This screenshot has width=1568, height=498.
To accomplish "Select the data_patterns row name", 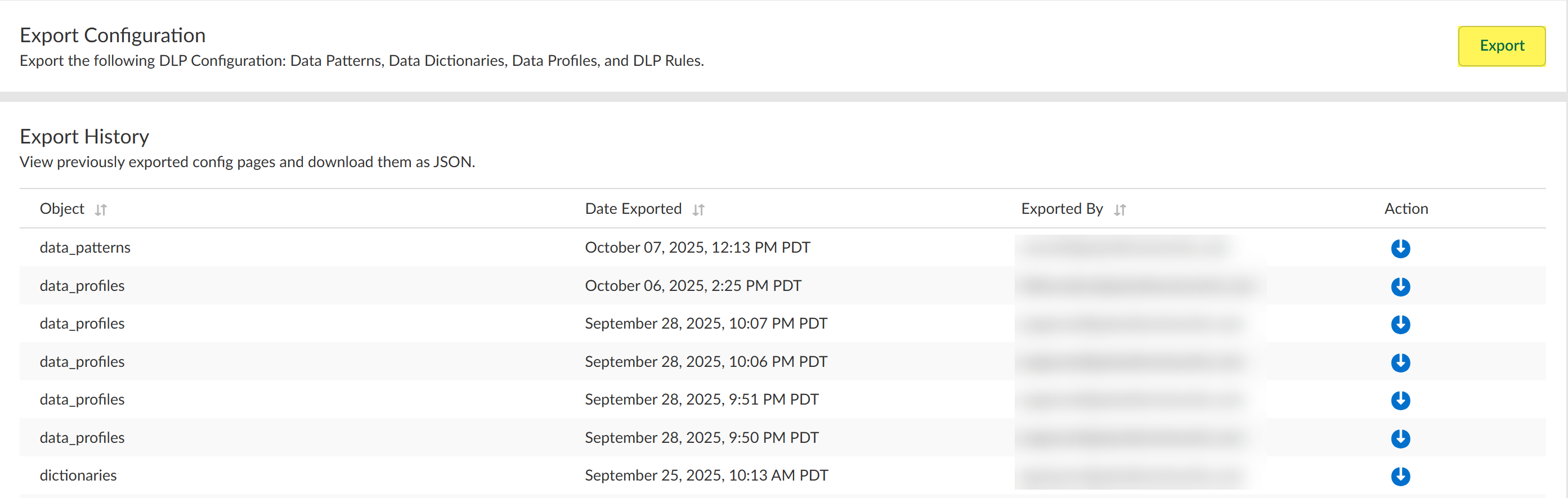I will (x=85, y=248).
